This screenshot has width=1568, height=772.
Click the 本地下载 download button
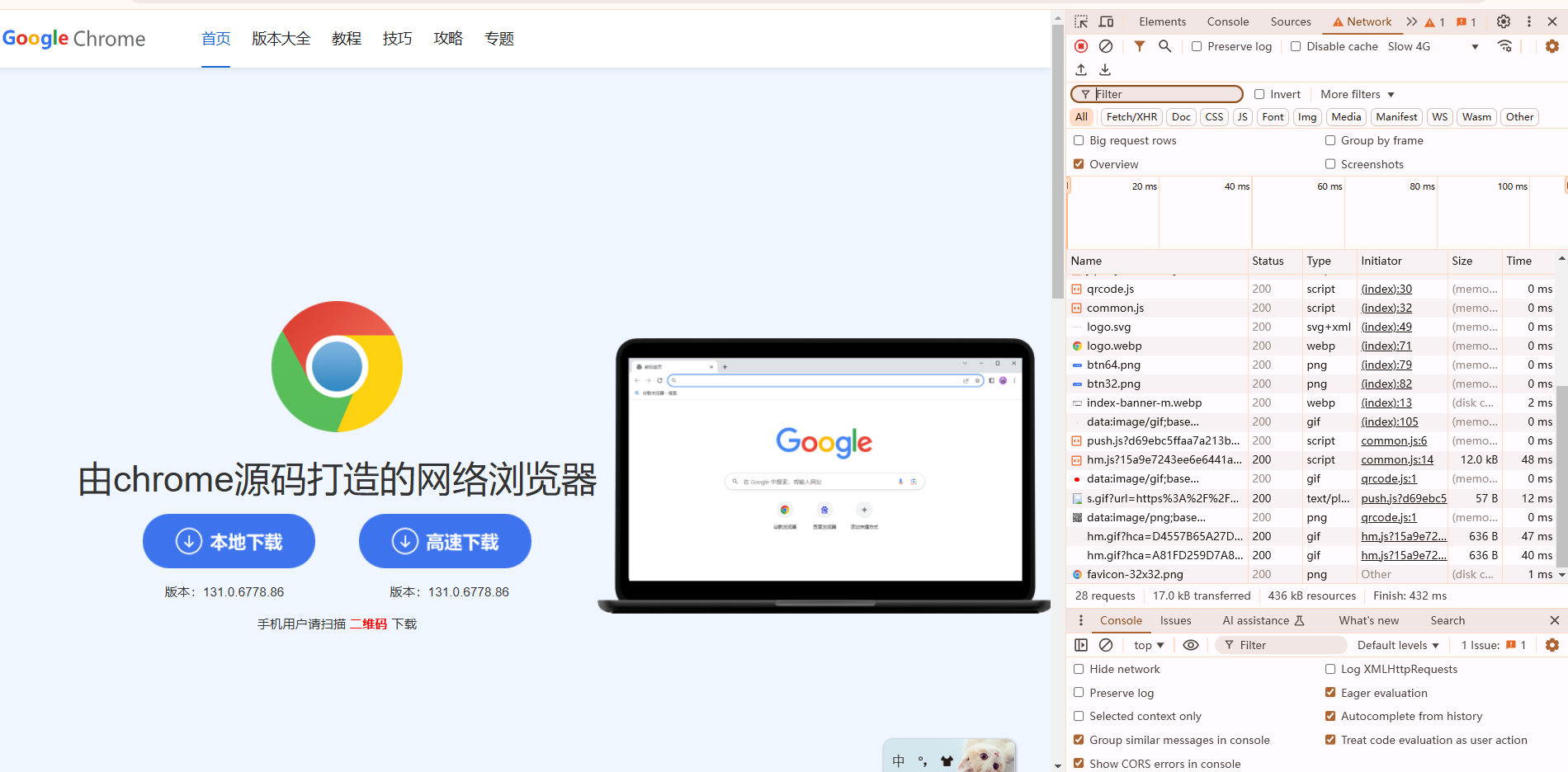[229, 541]
